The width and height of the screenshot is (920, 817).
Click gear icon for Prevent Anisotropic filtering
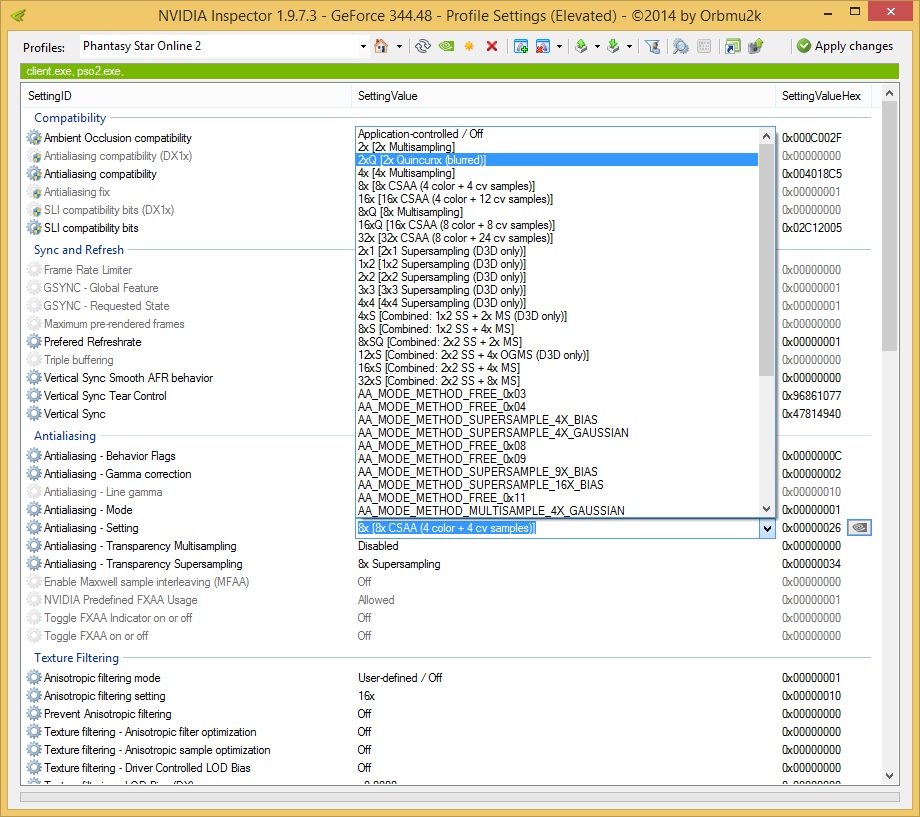[x=34, y=714]
